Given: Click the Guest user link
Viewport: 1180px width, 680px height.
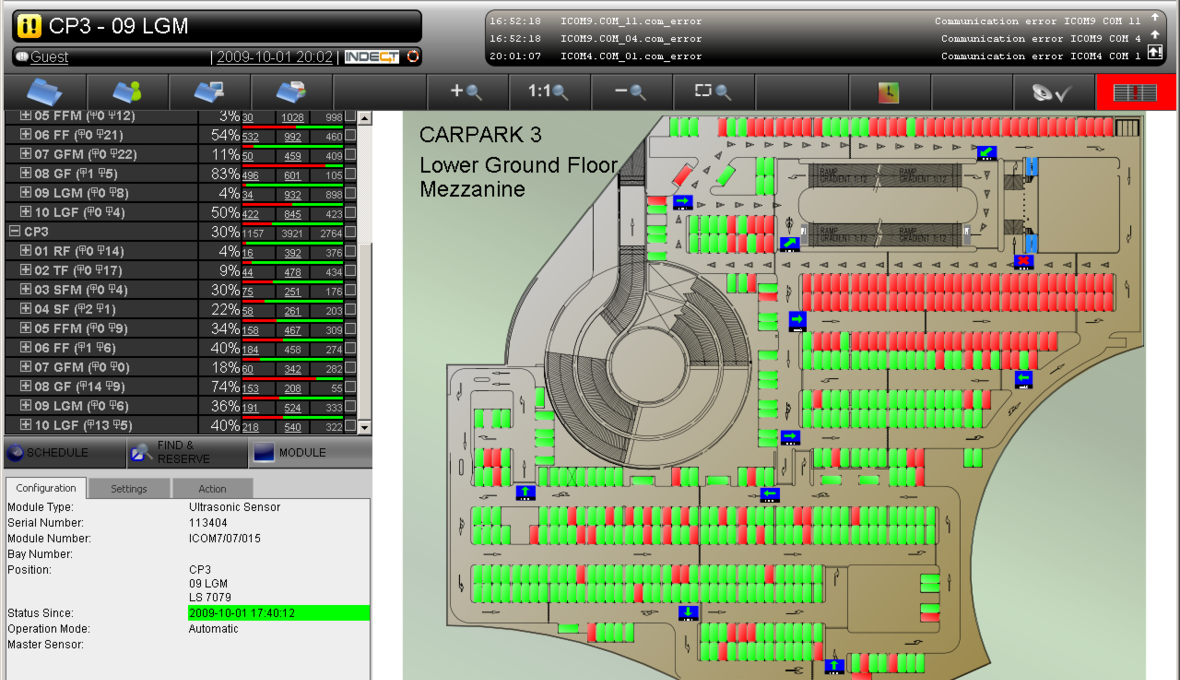Looking at the screenshot, I should 49,58.
